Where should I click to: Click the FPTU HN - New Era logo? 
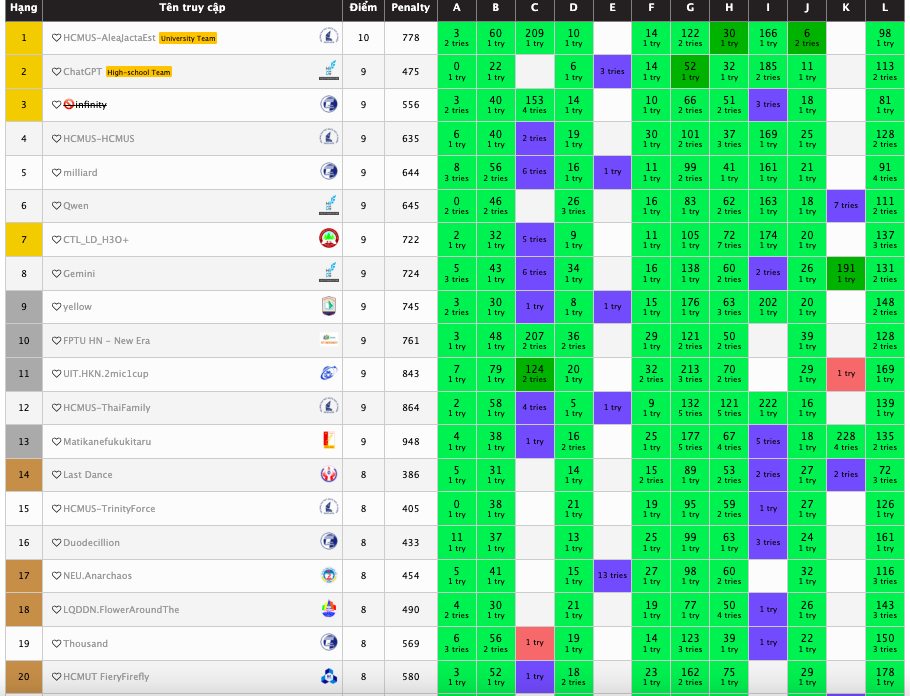tap(328, 340)
